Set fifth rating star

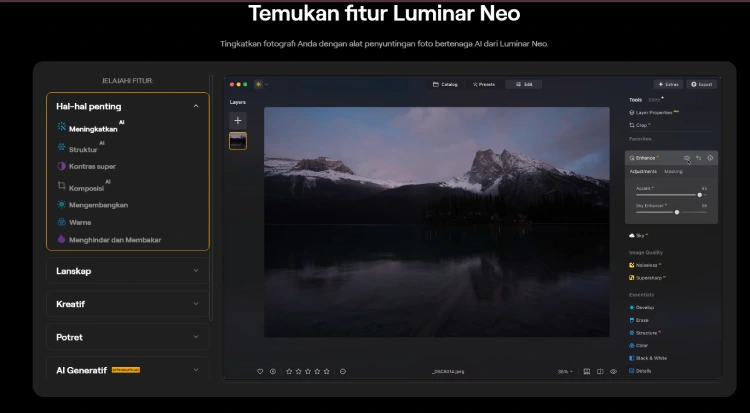[x=327, y=371]
